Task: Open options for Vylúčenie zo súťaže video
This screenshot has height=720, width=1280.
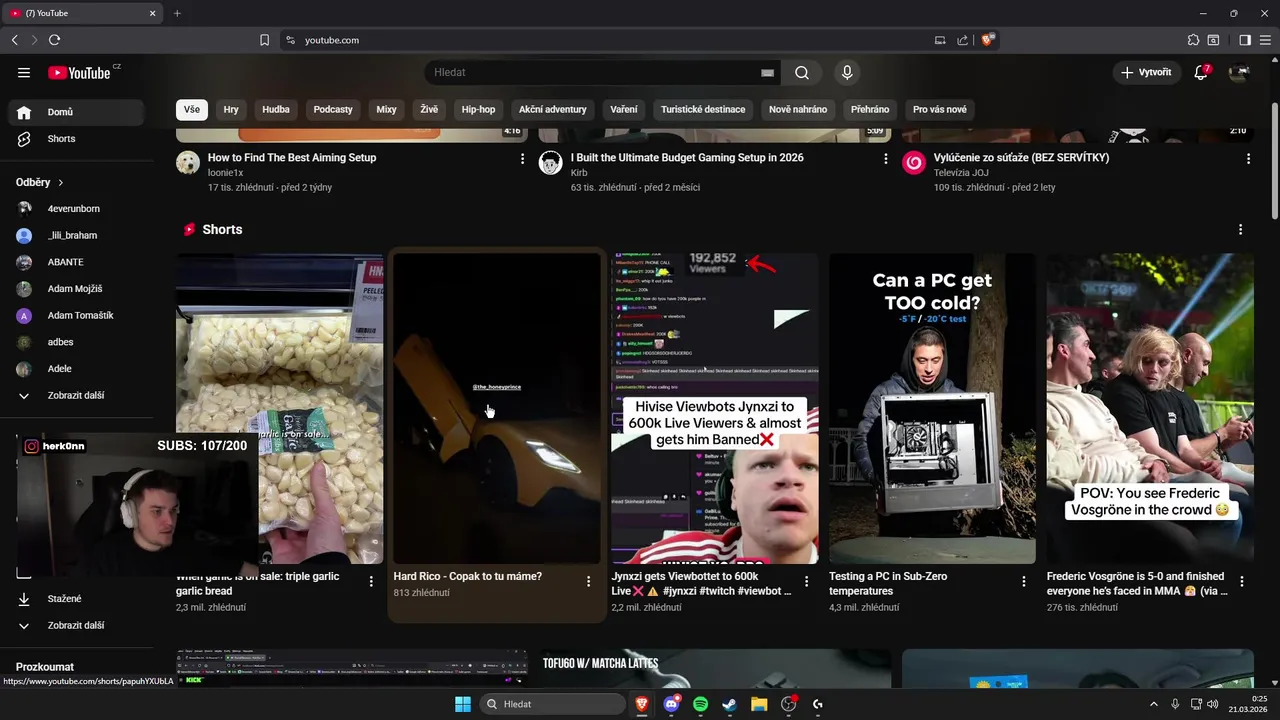Action: (1248, 159)
